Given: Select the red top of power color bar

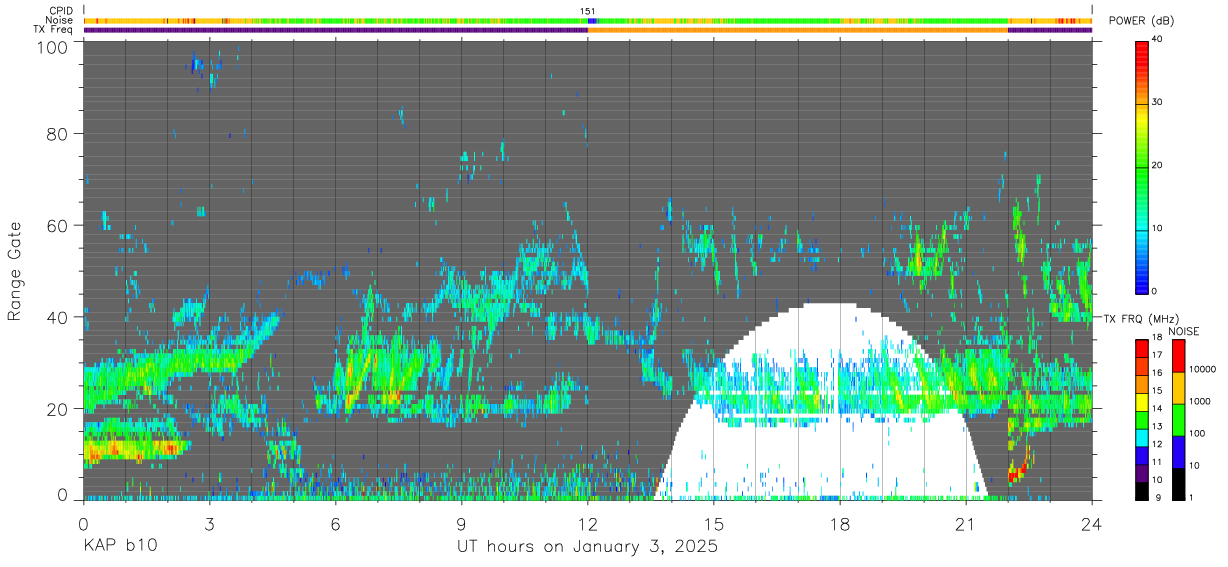Looking at the screenshot, I should point(1142,50).
